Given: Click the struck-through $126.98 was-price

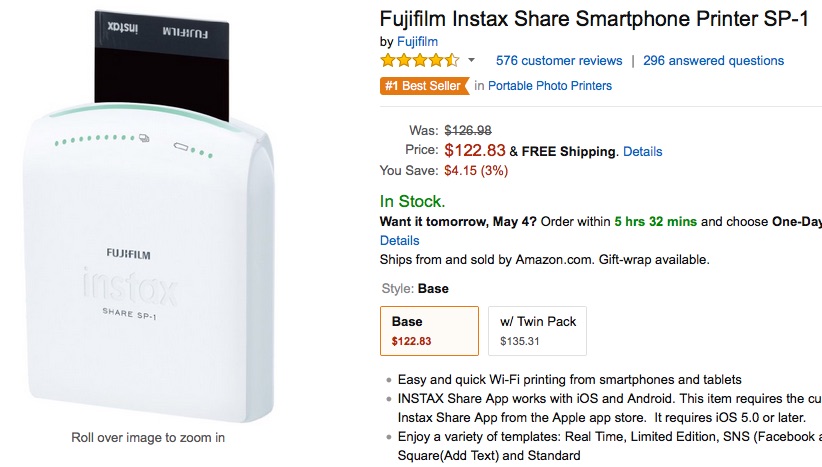Looking at the screenshot, I should coord(468,131).
